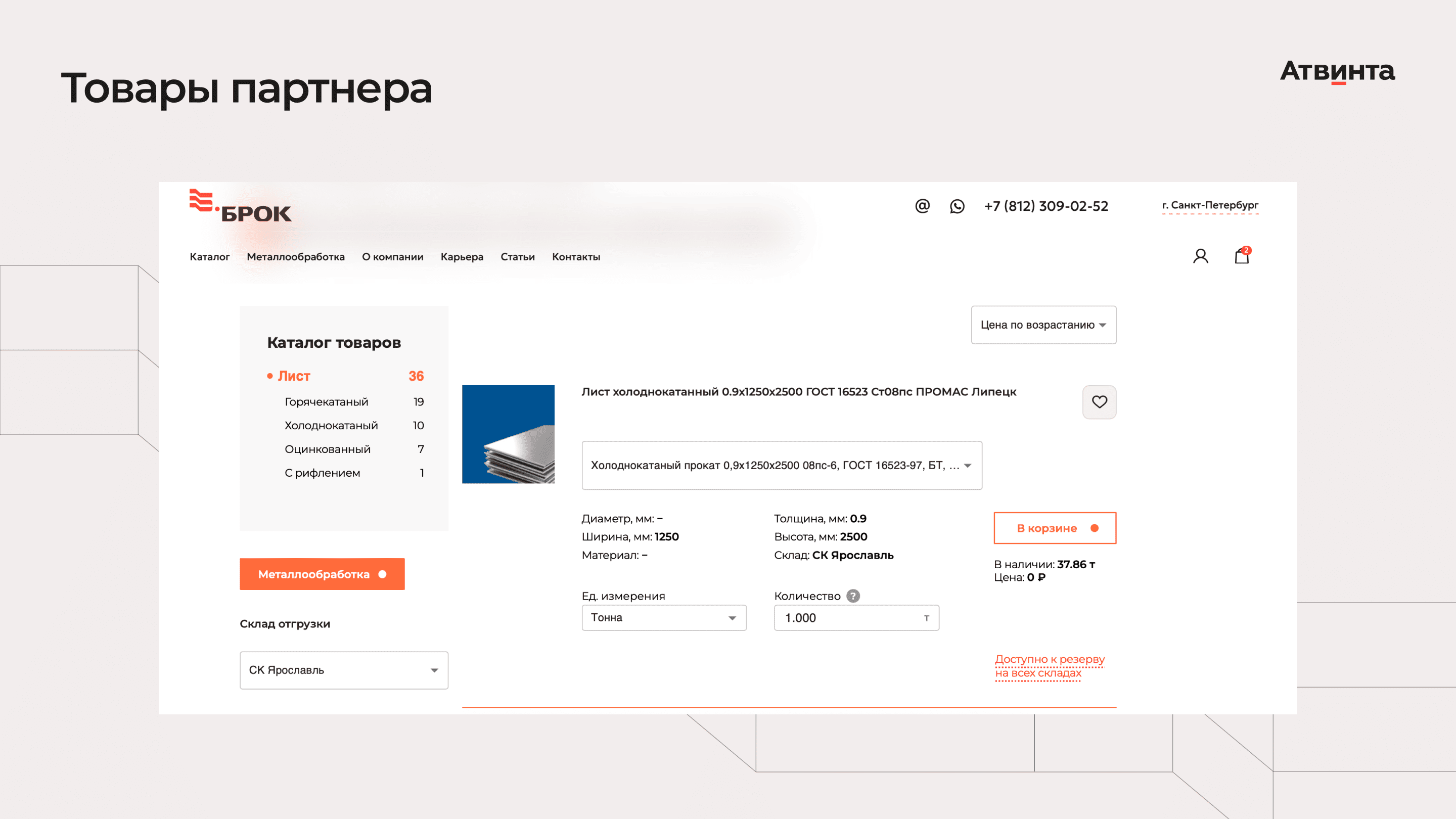Open the steel sheet product thumbnail
Image resolution: width=1456 pixels, height=819 pixels.
point(508,434)
